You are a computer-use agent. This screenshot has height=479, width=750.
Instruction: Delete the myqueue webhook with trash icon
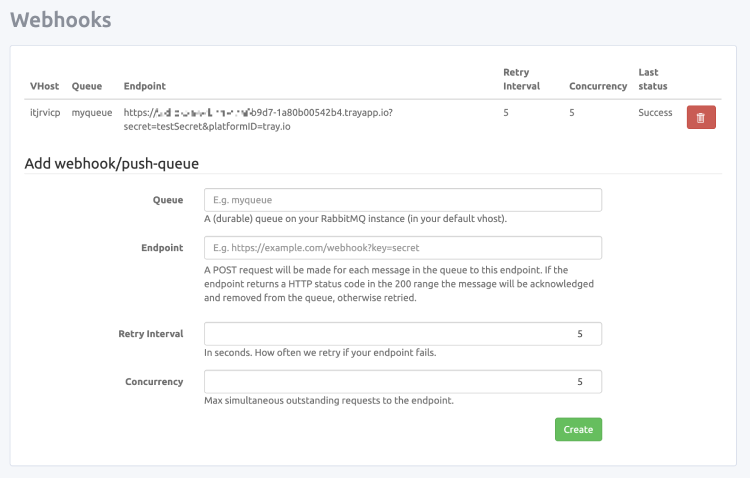[x=700, y=118]
